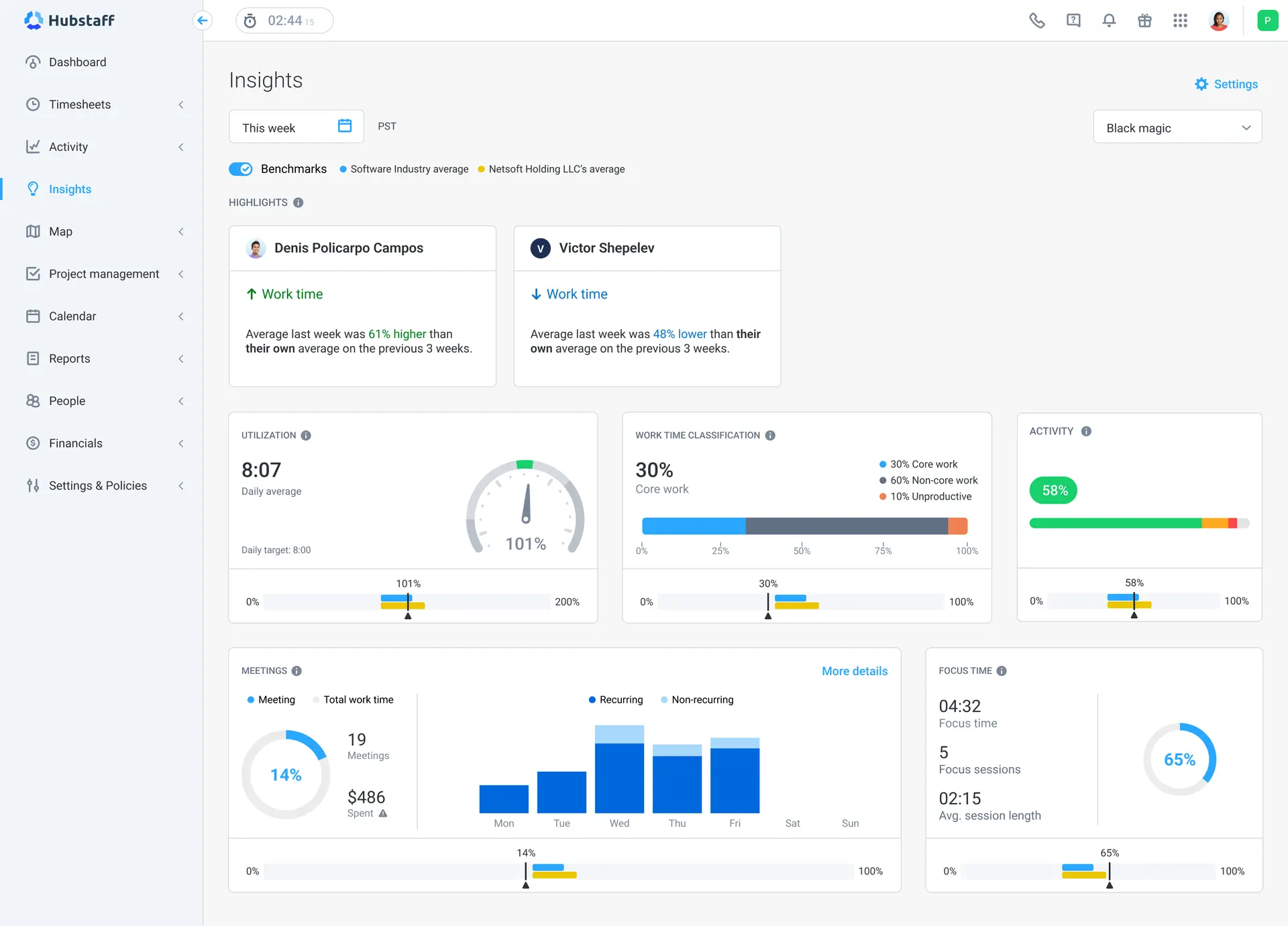Open notifications bell icon
Screen dimensions: 1288x926
click(1109, 21)
